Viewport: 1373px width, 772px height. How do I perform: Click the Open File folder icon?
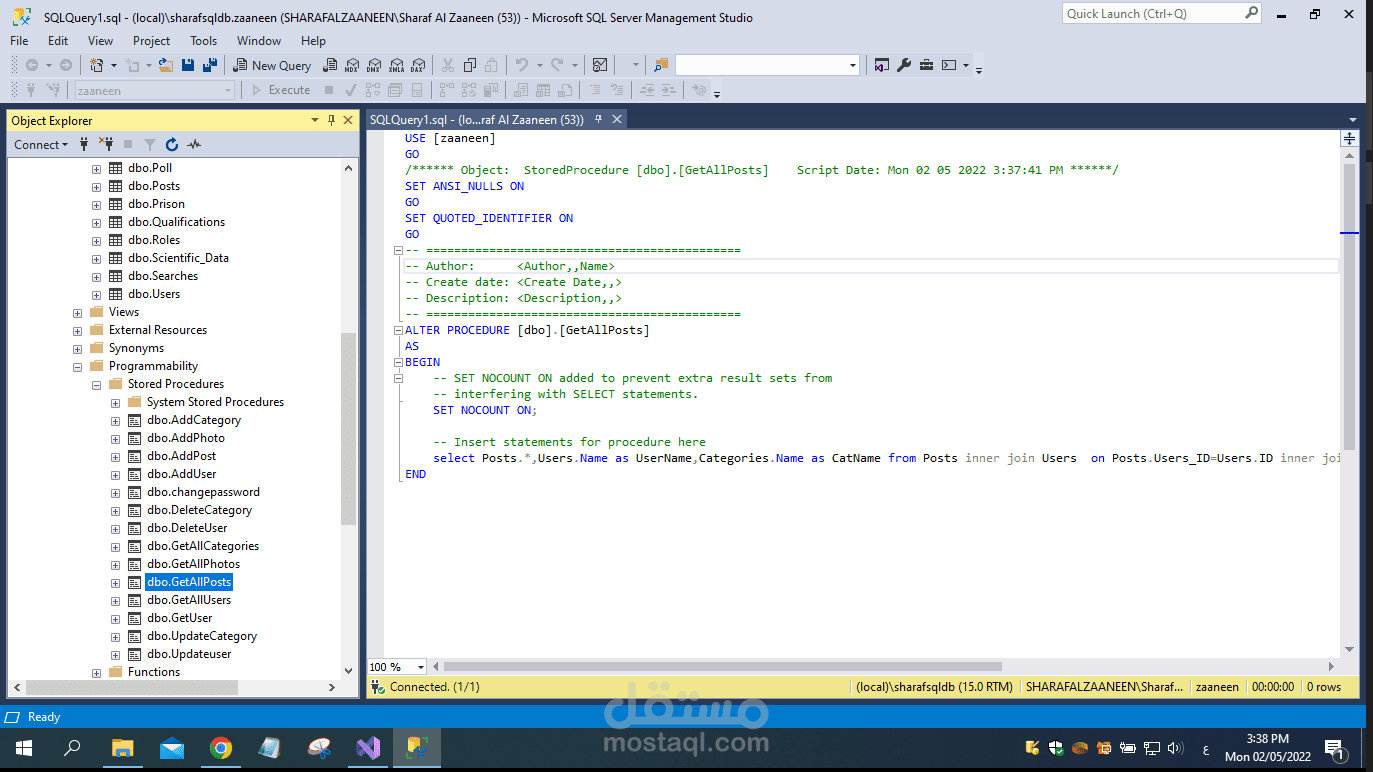click(x=165, y=65)
